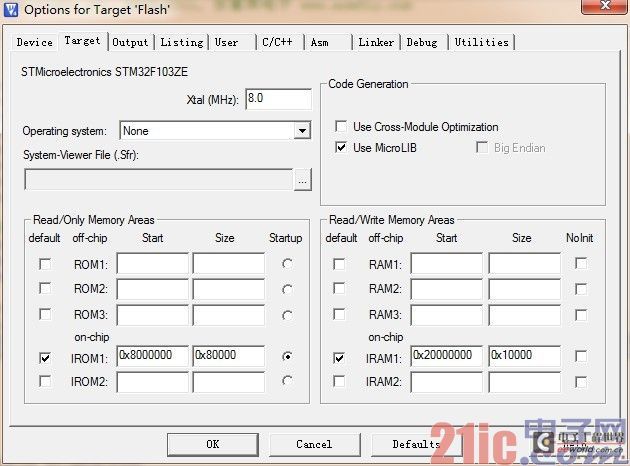Enable NoInit for RAM3
The image size is (630, 466).
pyautogui.click(x=581, y=315)
